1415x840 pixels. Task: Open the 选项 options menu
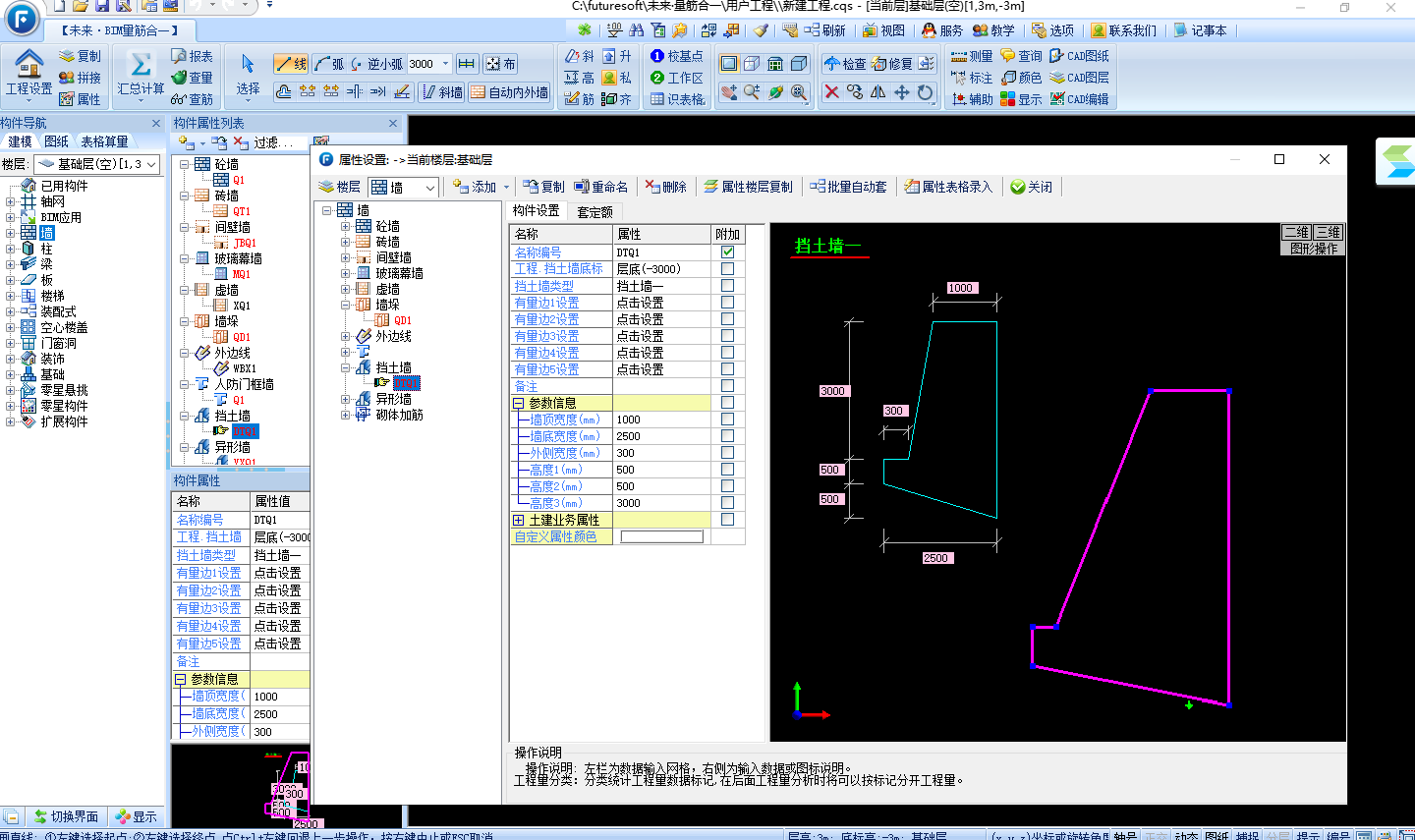[1052, 30]
